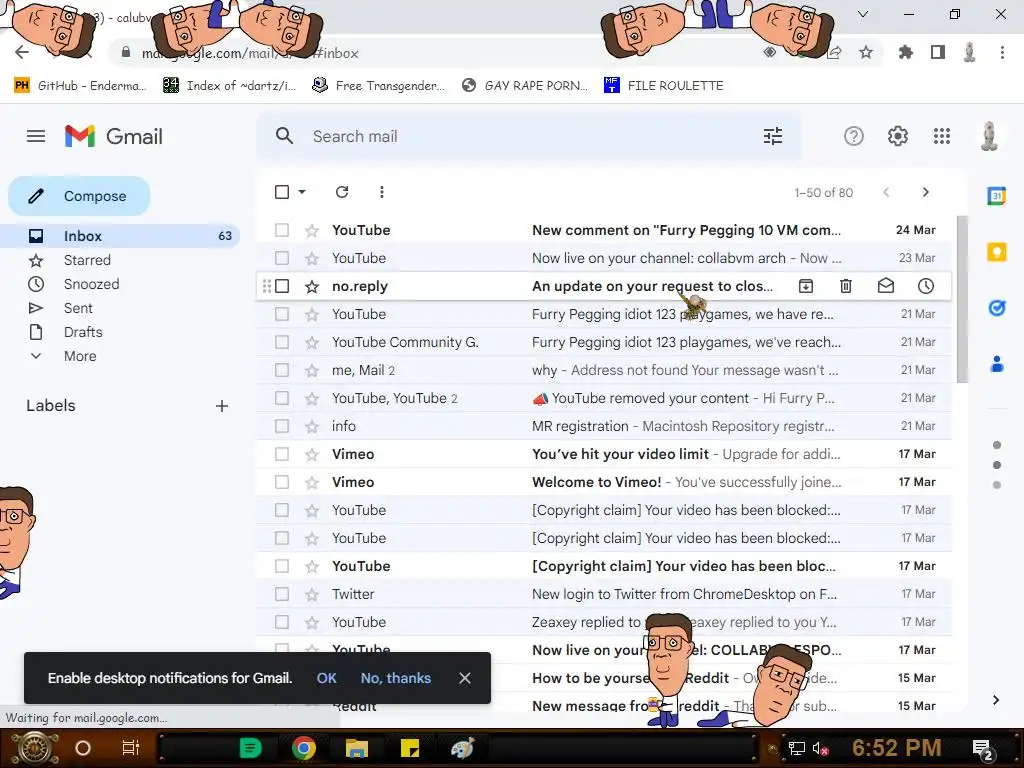Refresh the inbox
The width and height of the screenshot is (1024, 768).
(x=342, y=192)
